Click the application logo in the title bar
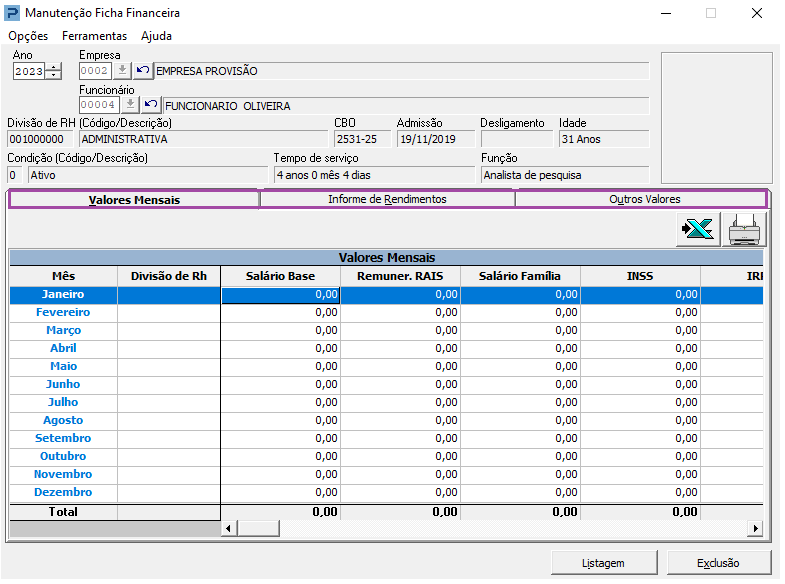This screenshot has height=584, width=785. pyautogui.click(x=12, y=13)
